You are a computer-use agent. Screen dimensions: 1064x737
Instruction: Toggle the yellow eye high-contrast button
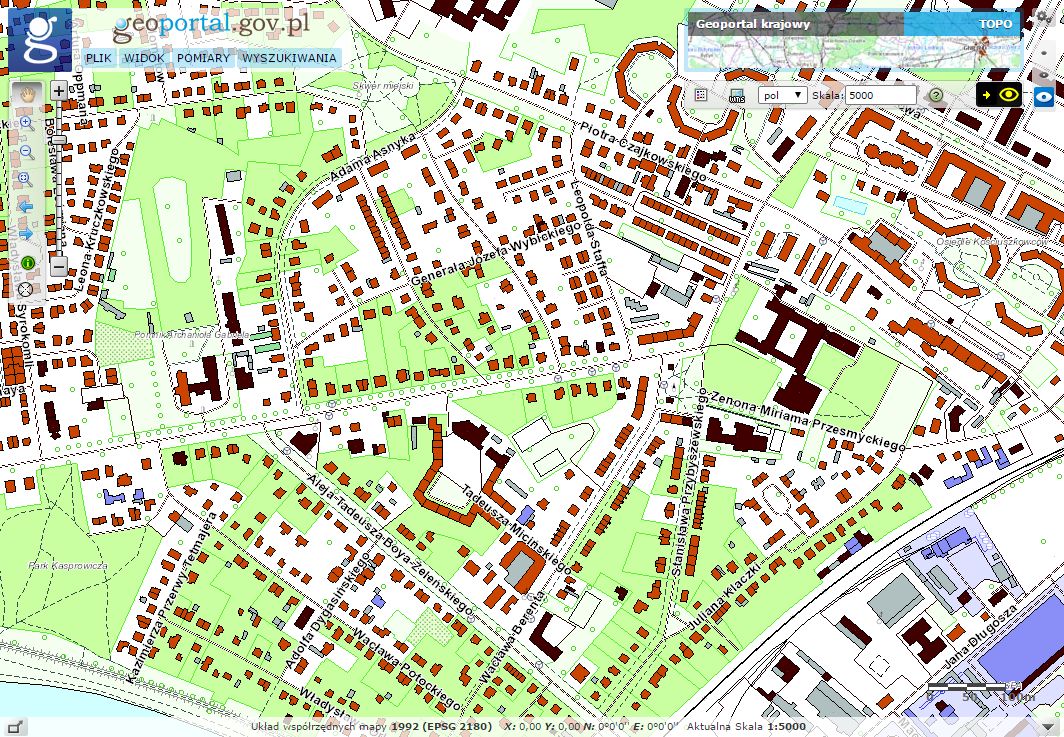(x=1000, y=95)
